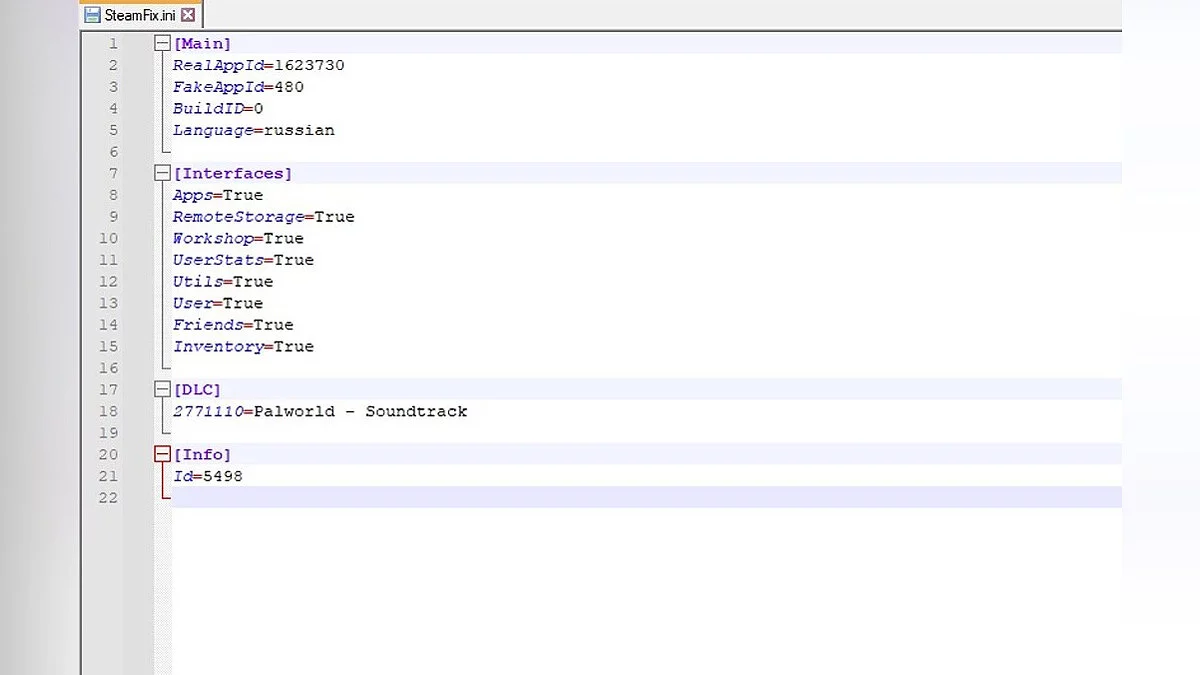Click the Language=russian line
Screen dimensions: 1200x675
coord(253,131)
